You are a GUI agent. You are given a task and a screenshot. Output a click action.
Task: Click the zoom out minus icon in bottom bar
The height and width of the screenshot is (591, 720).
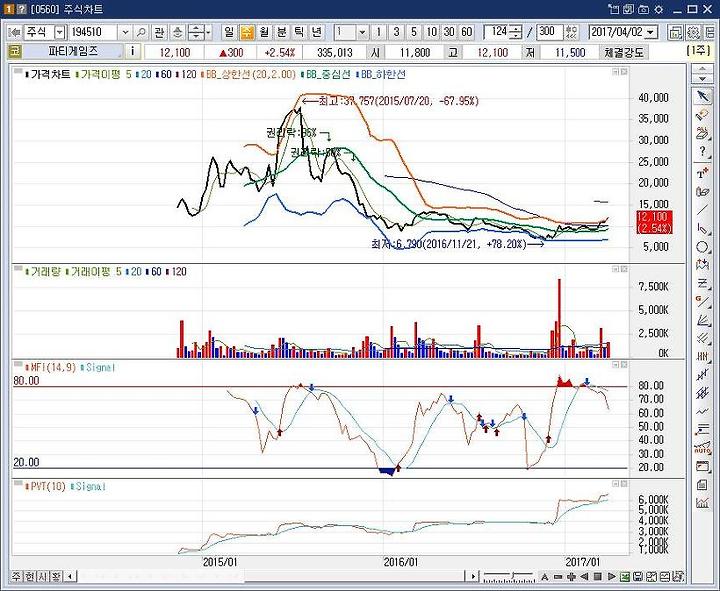pos(558,577)
